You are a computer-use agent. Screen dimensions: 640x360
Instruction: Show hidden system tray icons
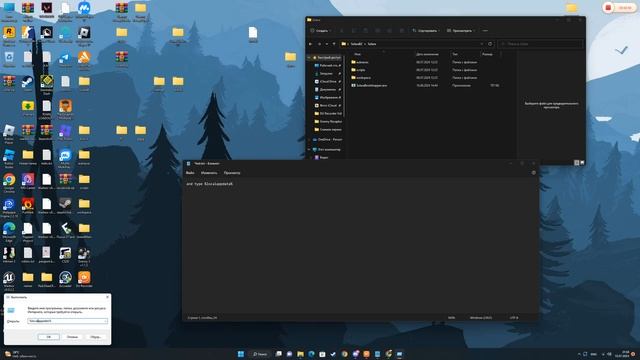579,354
